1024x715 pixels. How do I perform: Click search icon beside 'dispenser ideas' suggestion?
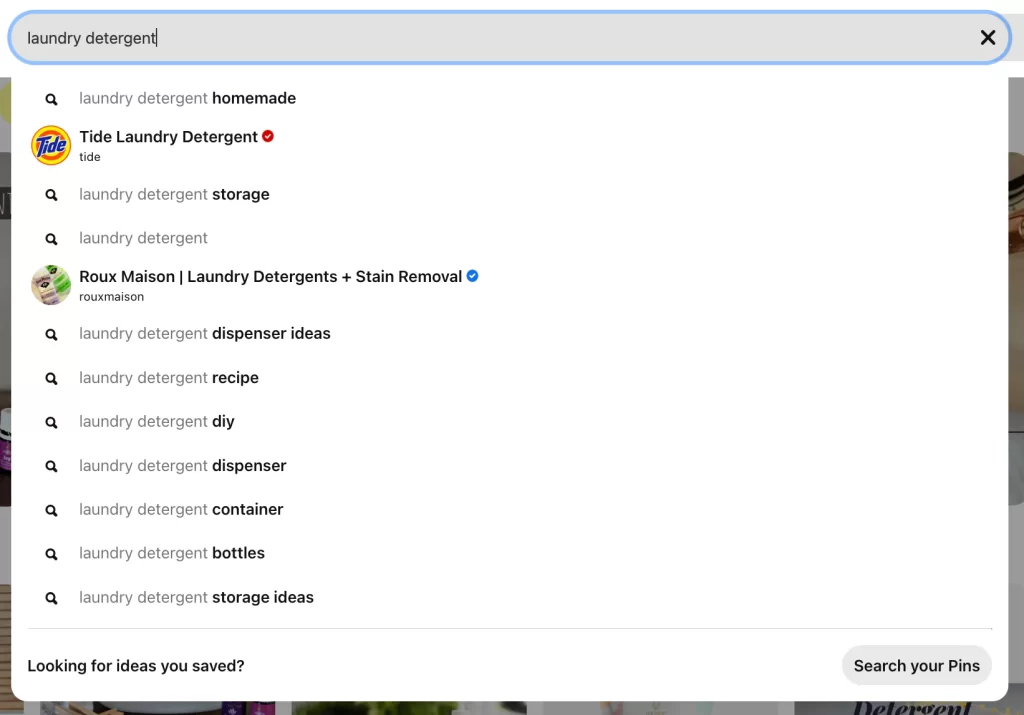tap(51, 334)
